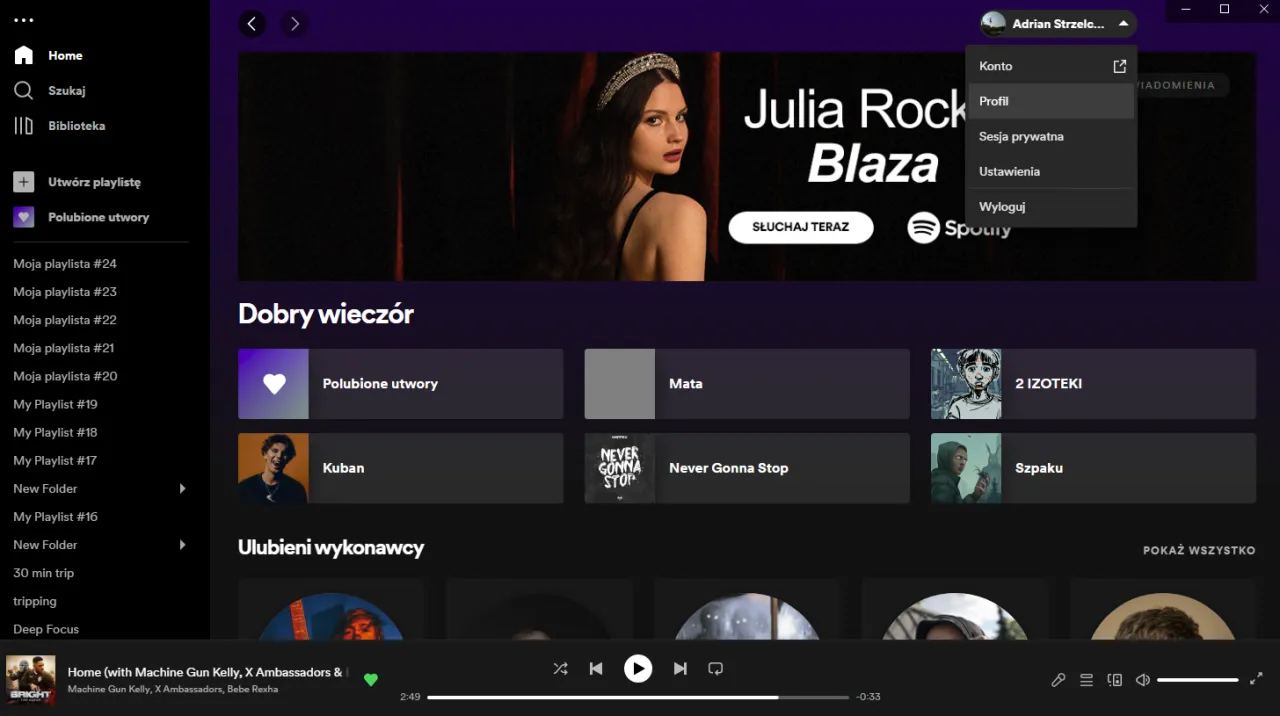Click the play button
The width and height of the screenshot is (1280, 716).
tap(638, 668)
